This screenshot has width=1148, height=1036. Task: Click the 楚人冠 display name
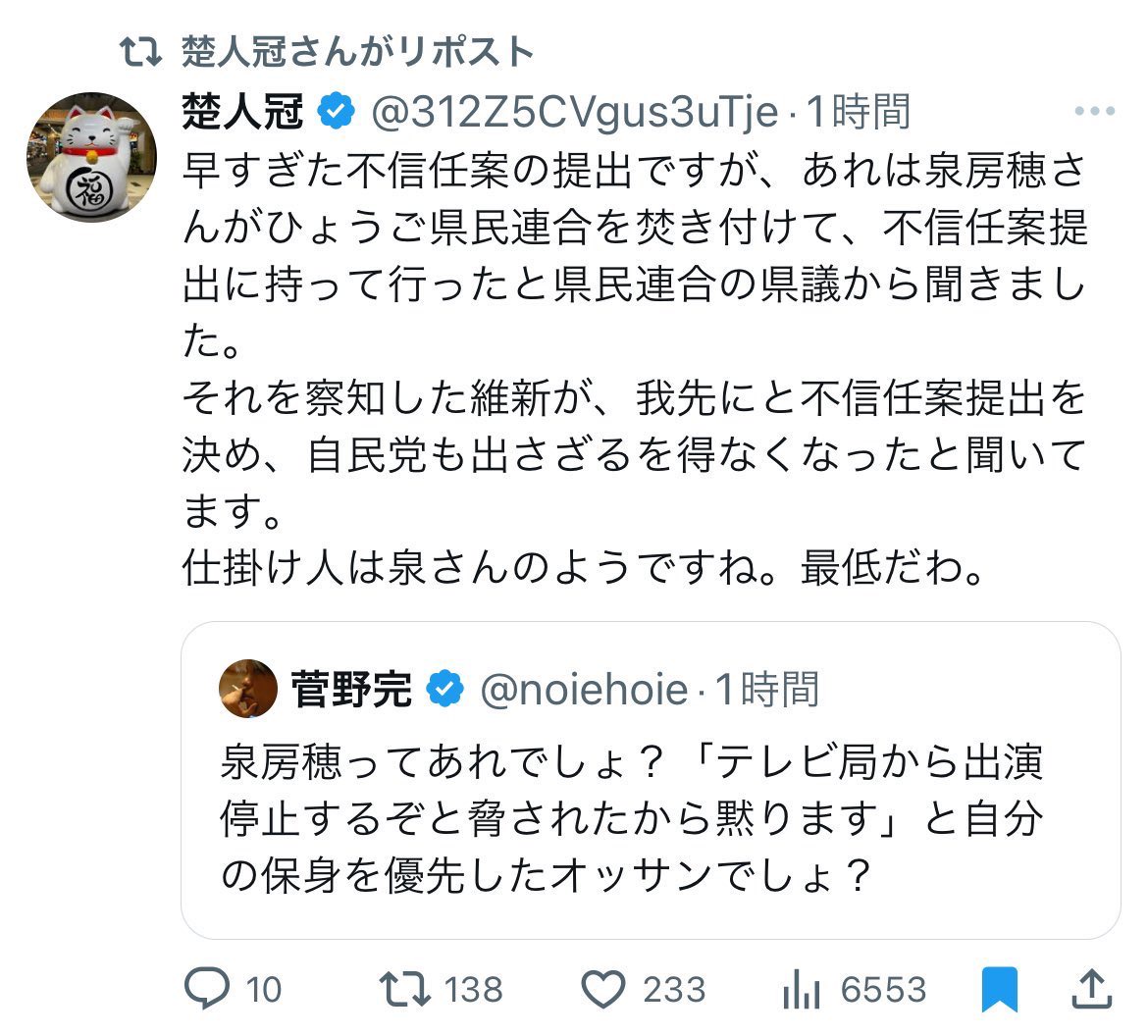point(244,112)
